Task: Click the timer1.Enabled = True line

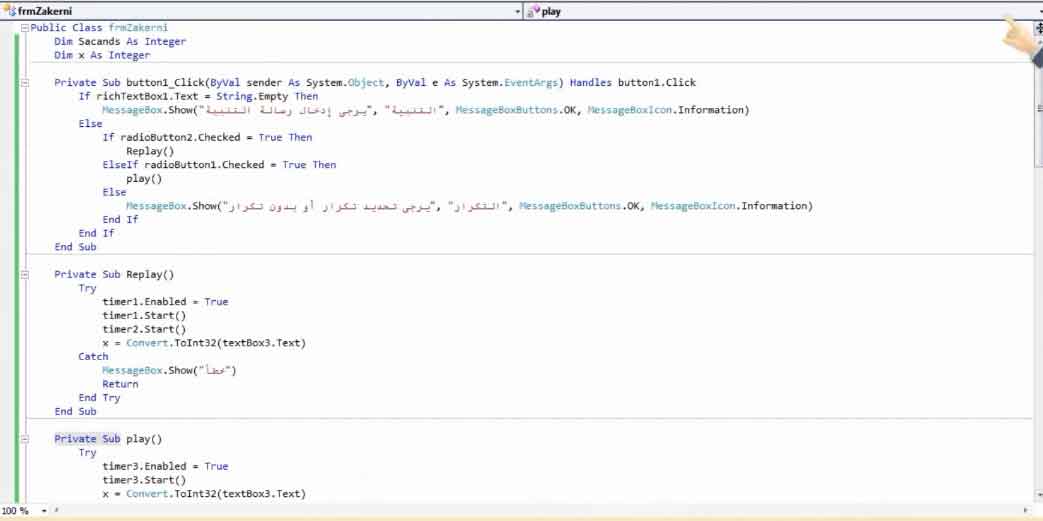Action: coord(165,302)
